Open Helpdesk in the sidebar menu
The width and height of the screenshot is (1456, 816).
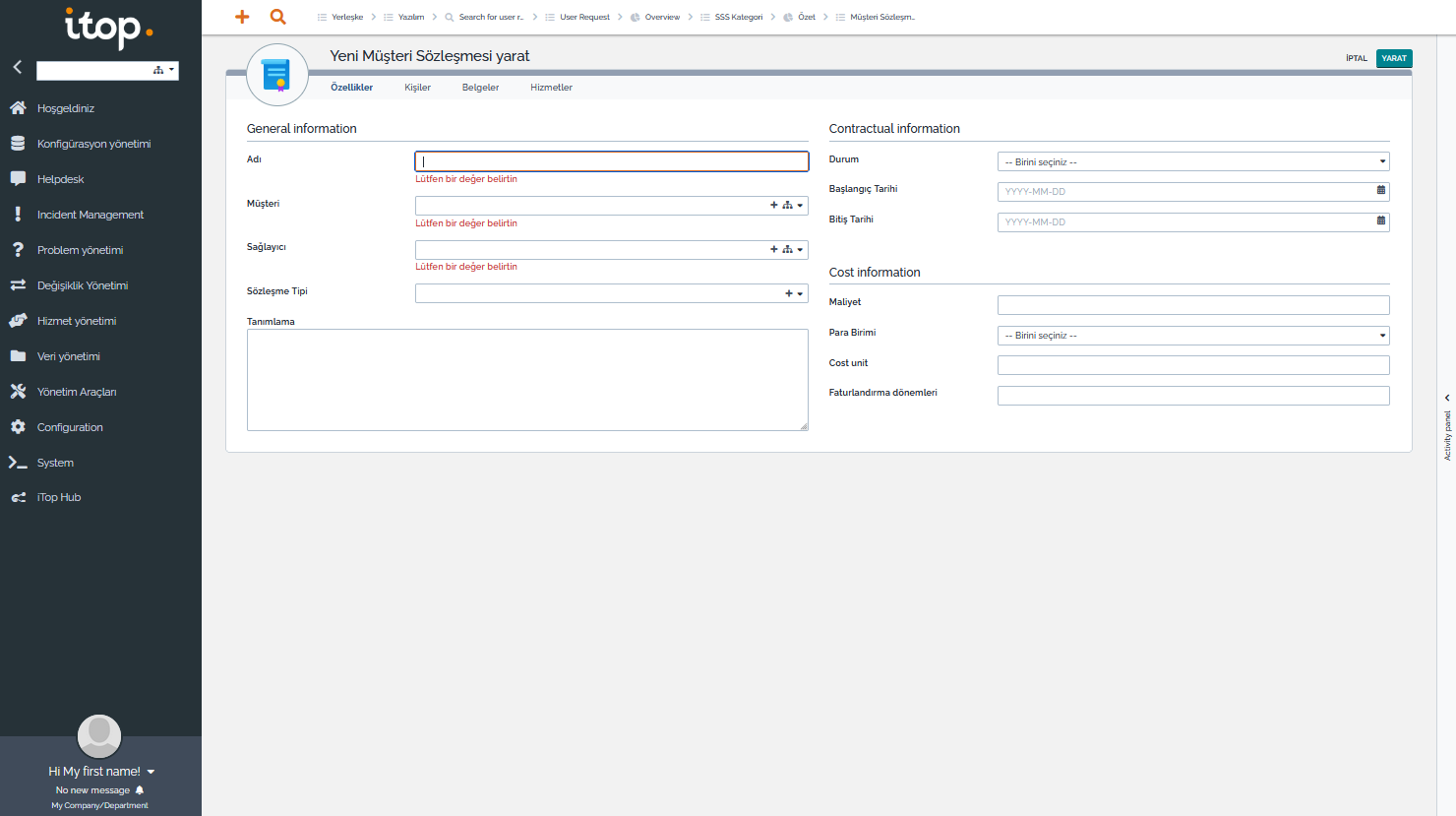point(60,179)
